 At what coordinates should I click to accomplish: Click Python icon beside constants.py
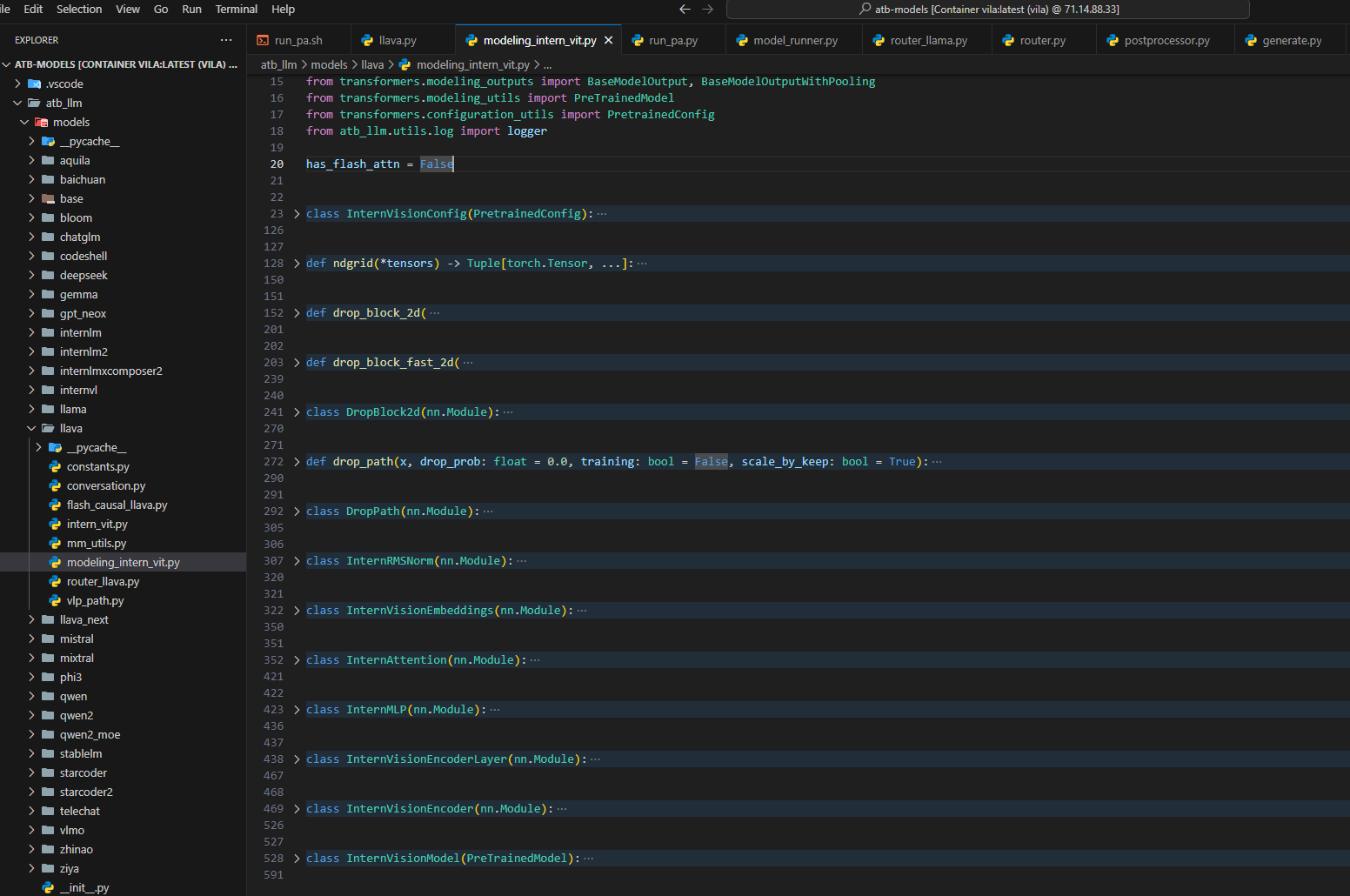55,466
